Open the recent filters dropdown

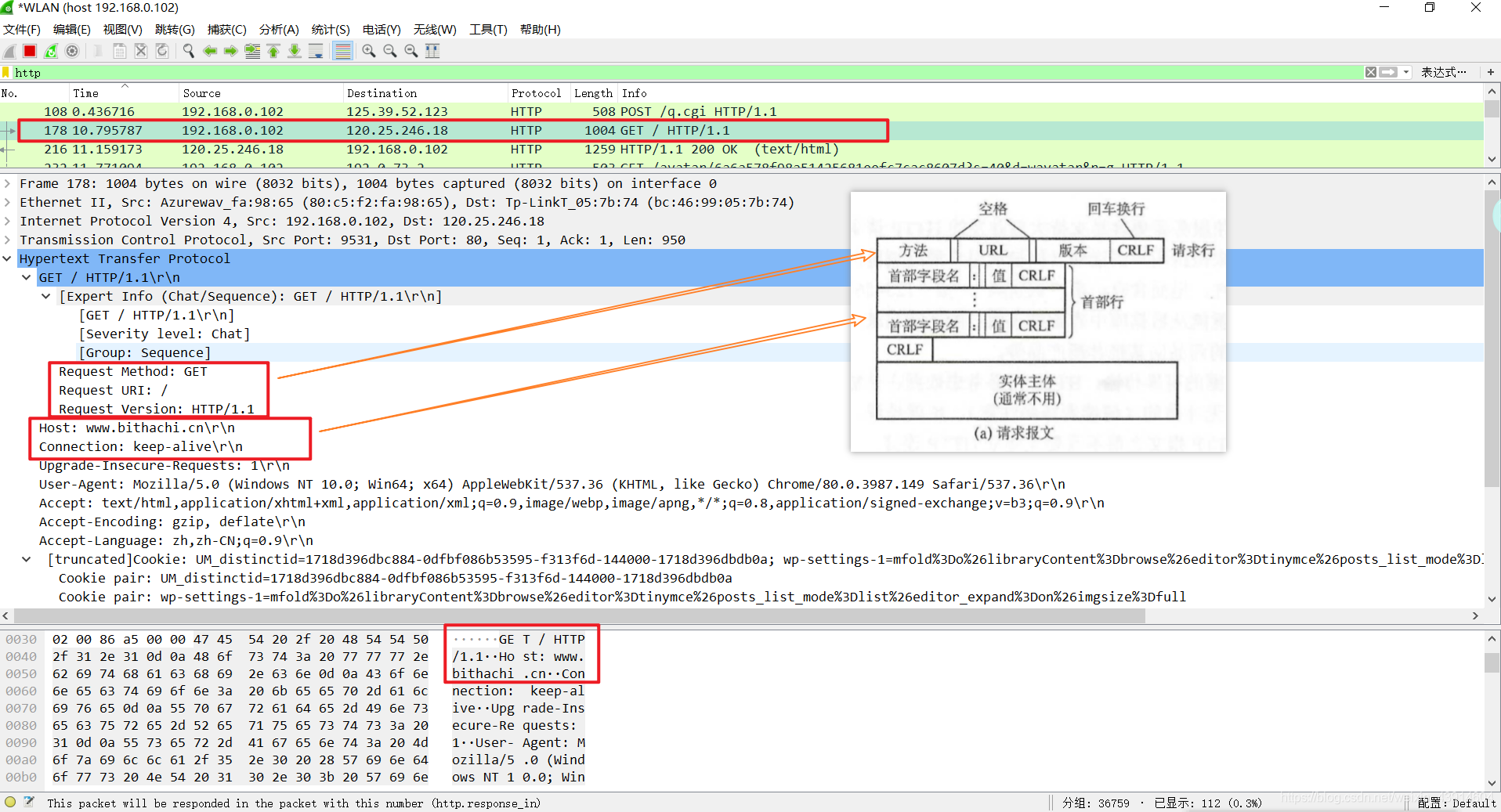(x=1406, y=72)
